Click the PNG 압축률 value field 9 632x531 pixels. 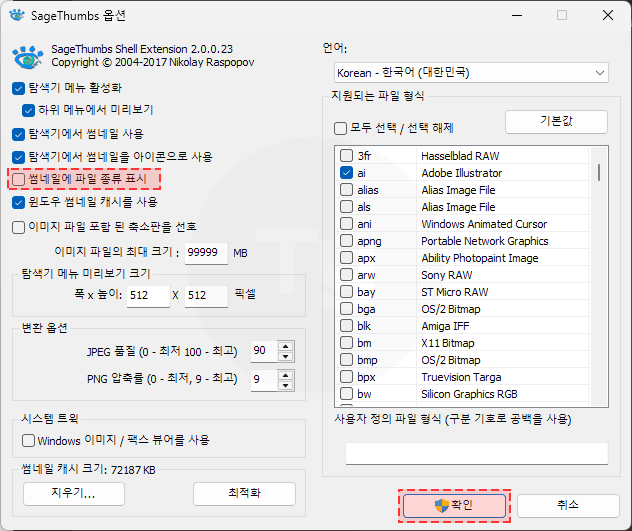click(x=264, y=380)
